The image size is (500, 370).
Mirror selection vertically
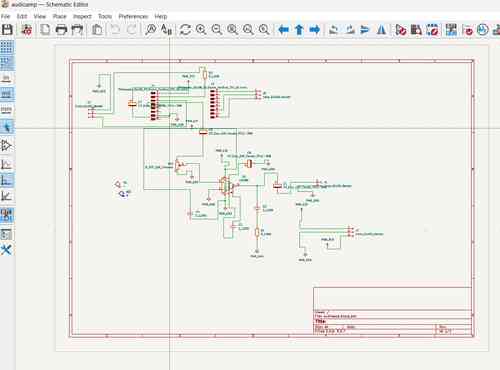365,30
